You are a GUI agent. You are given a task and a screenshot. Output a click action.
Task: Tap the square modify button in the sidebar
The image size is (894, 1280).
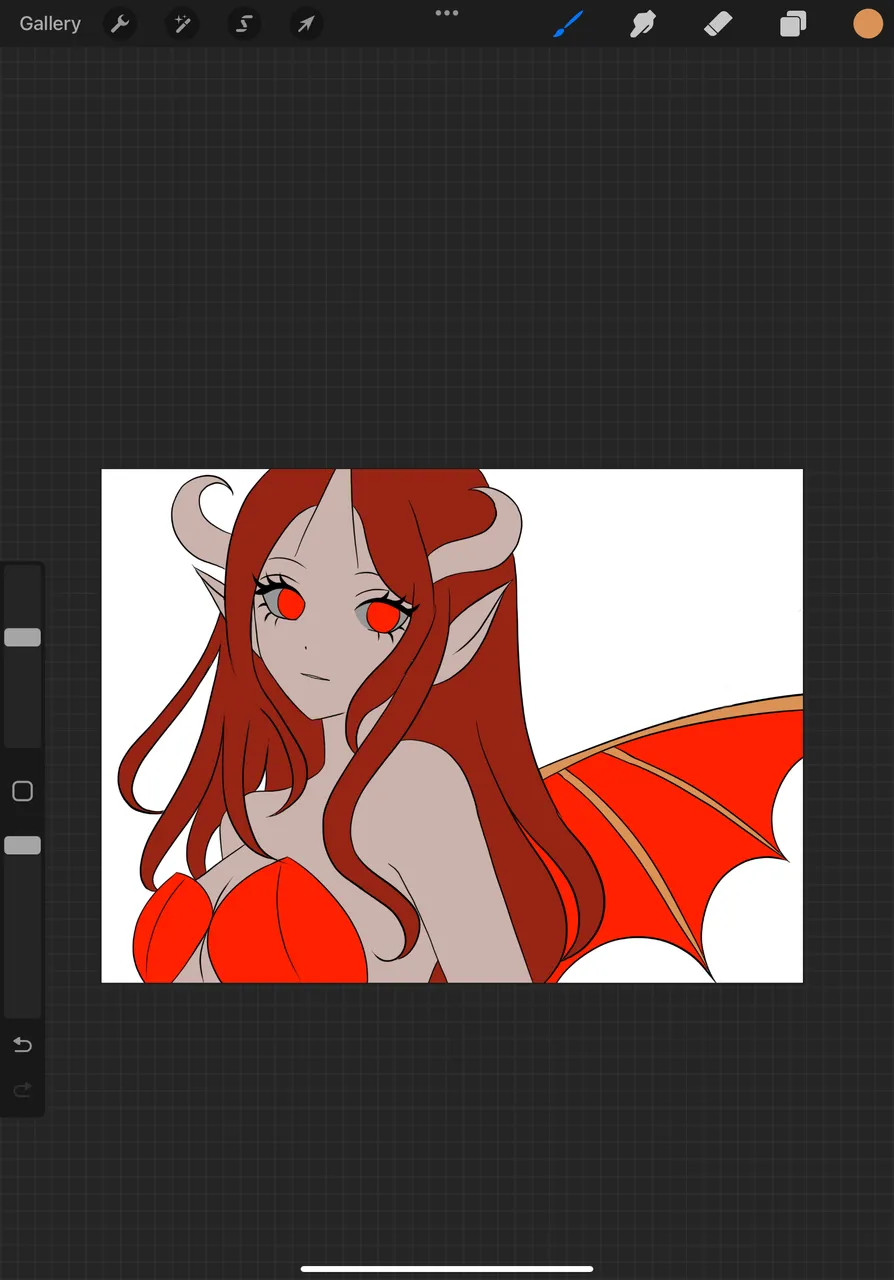(22, 792)
